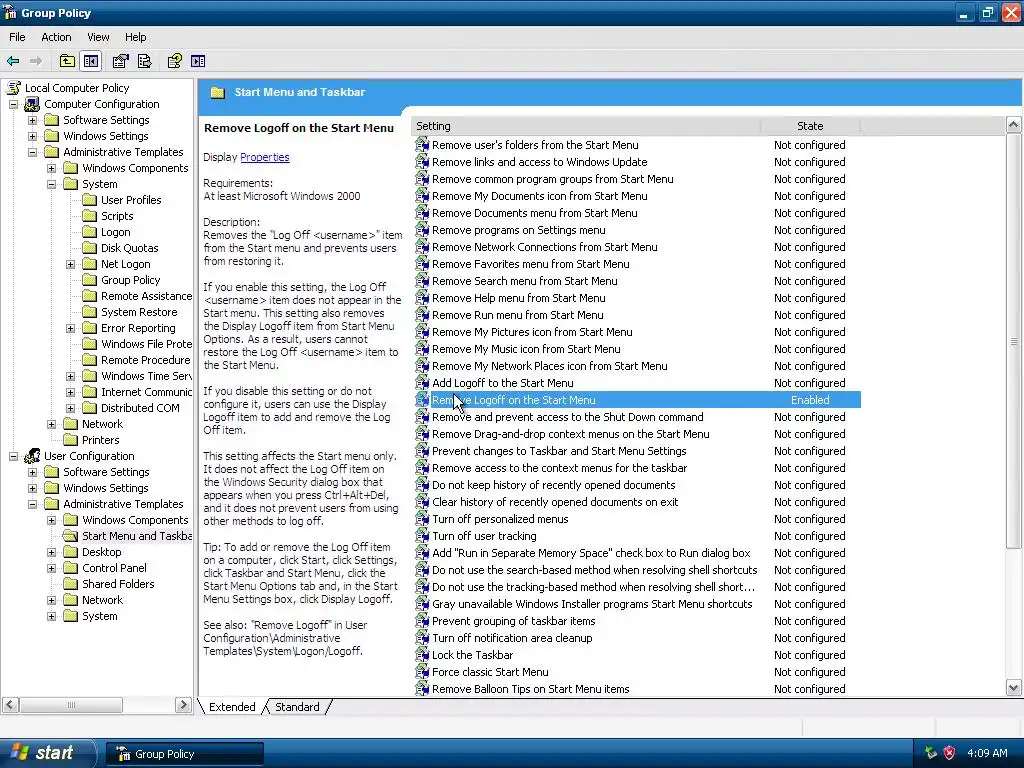Click the folder icon next to Shared Folders
Screen dimensions: 1024x768
pos(71,584)
